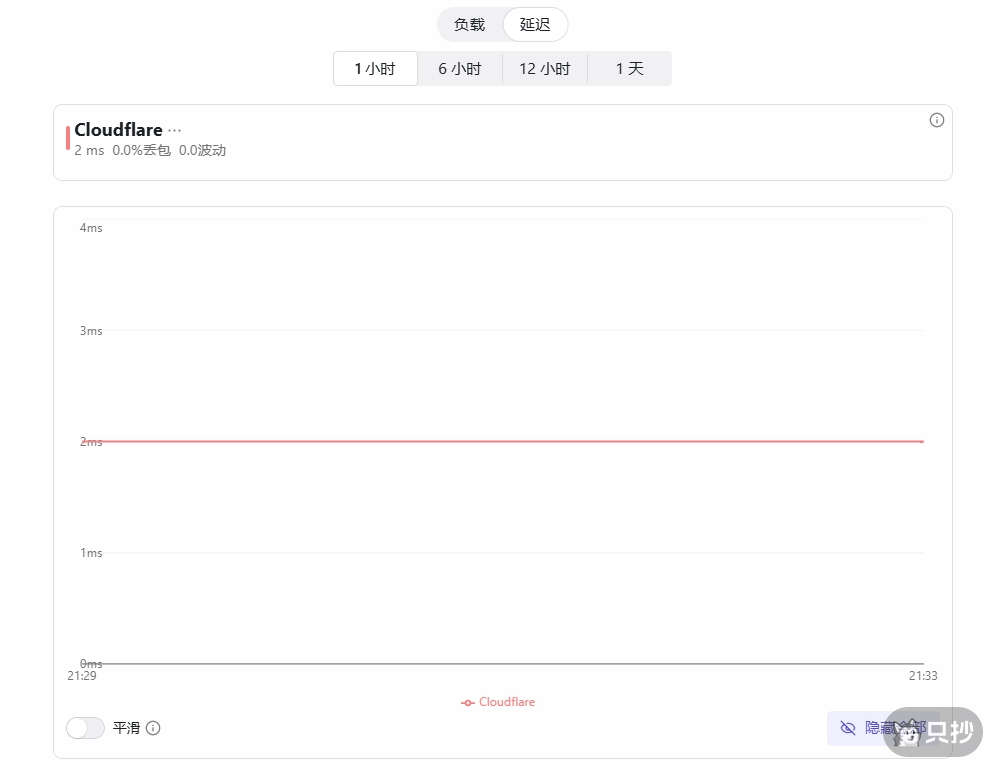Viewport: 998px width, 772px height.
Task: Click the crossed-eye icon in 隐藏全部
Action: click(848, 728)
